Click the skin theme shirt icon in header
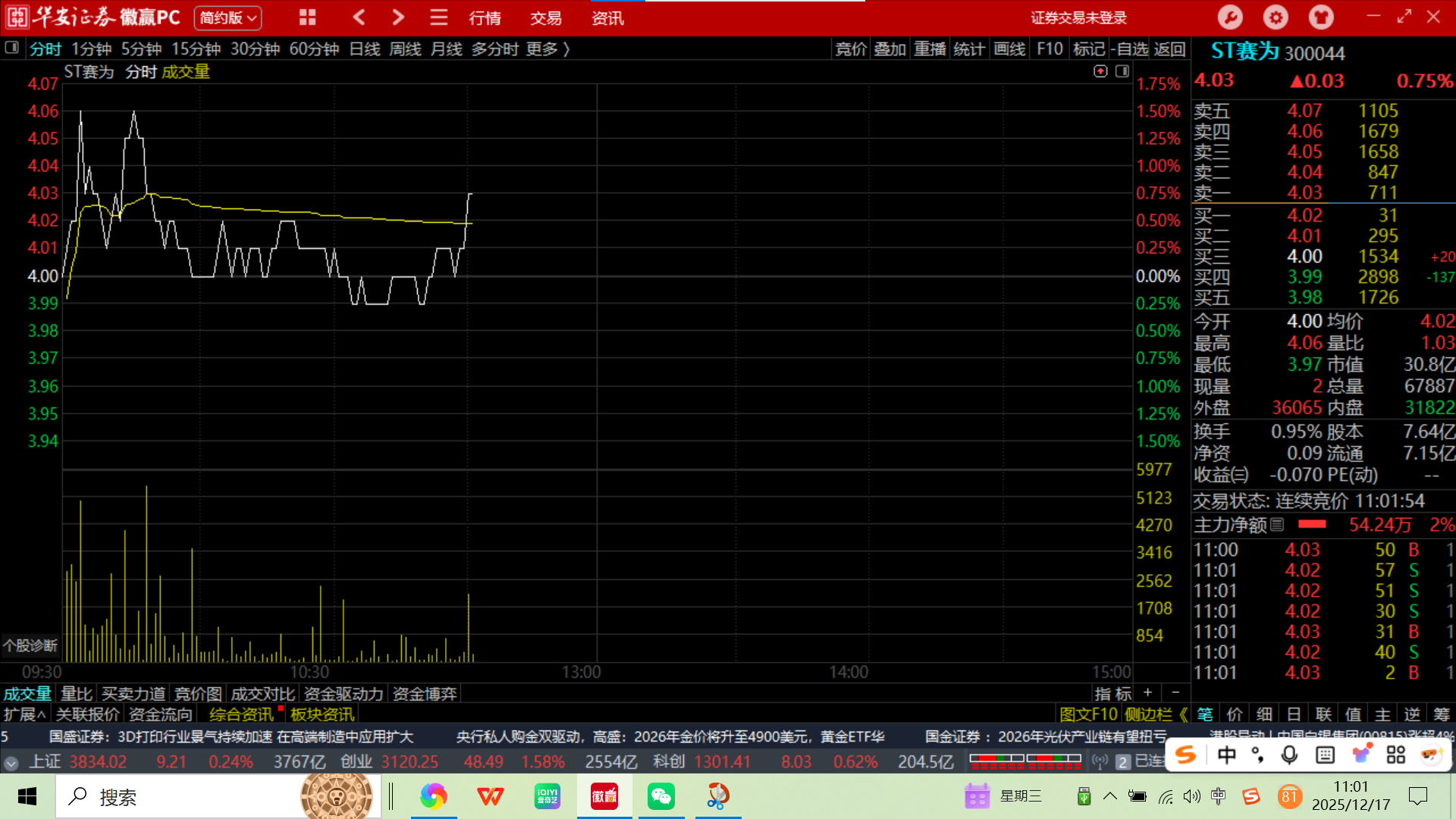Viewport: 1456px width, 819px height. click(1321, 17)
